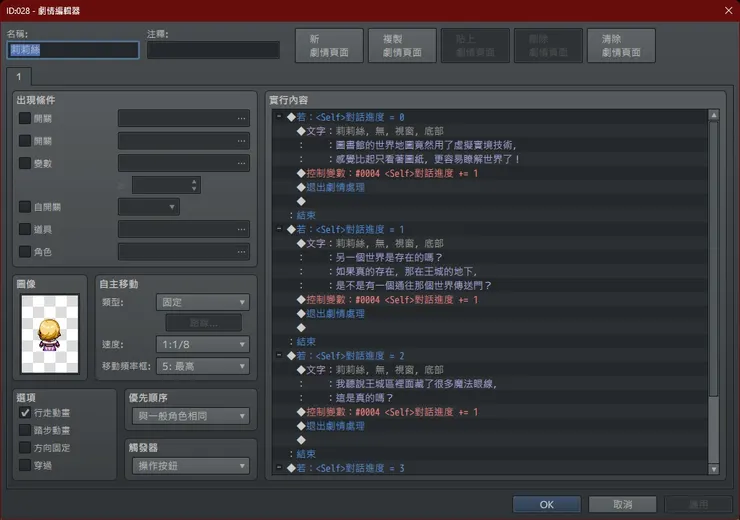Click the contents scrollbar down arrow
The height and width of the screenshot is (520, 740).
click(x=714, y=469)
